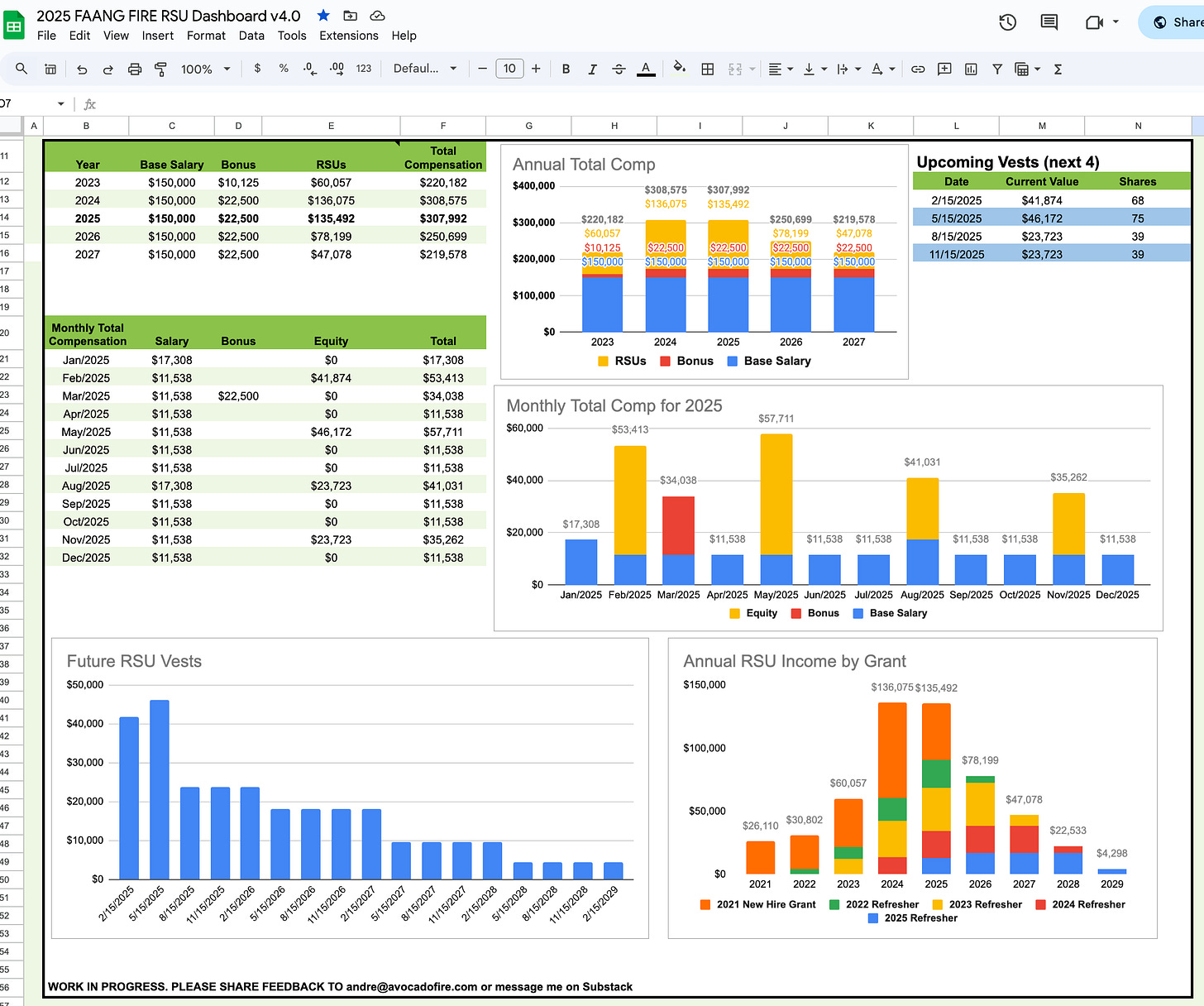Redo the last action
This screenshot has width=1204, height=1006.
[108, 69]
